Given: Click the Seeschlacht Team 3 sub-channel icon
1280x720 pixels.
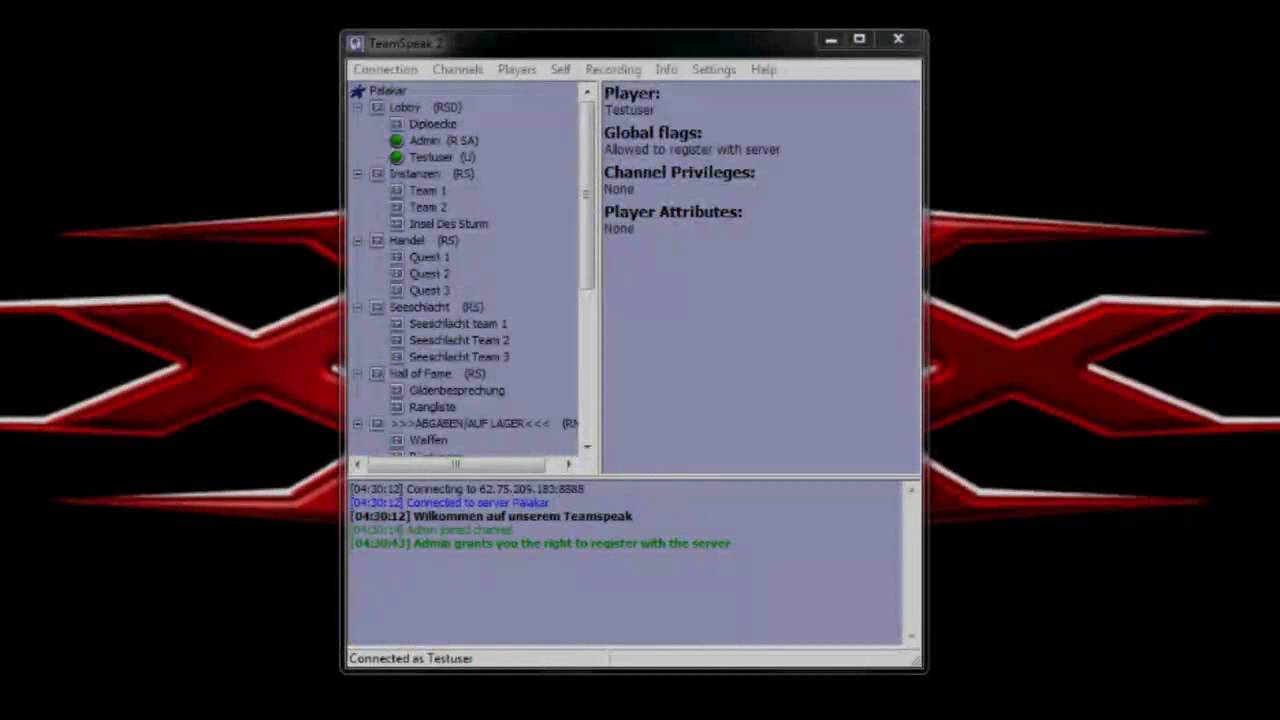Looking at the screenshot, I should coord(397,357).
